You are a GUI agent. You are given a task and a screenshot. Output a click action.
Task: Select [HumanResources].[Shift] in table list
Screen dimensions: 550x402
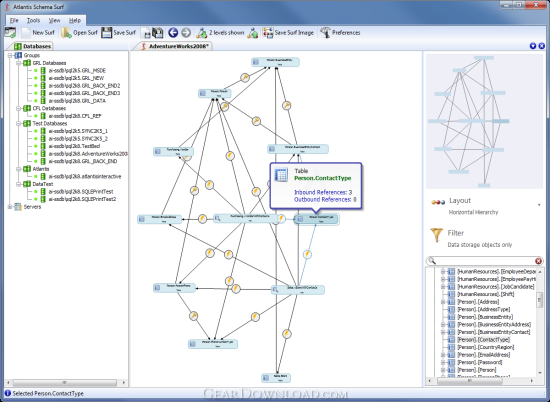[x=485, y=294]
